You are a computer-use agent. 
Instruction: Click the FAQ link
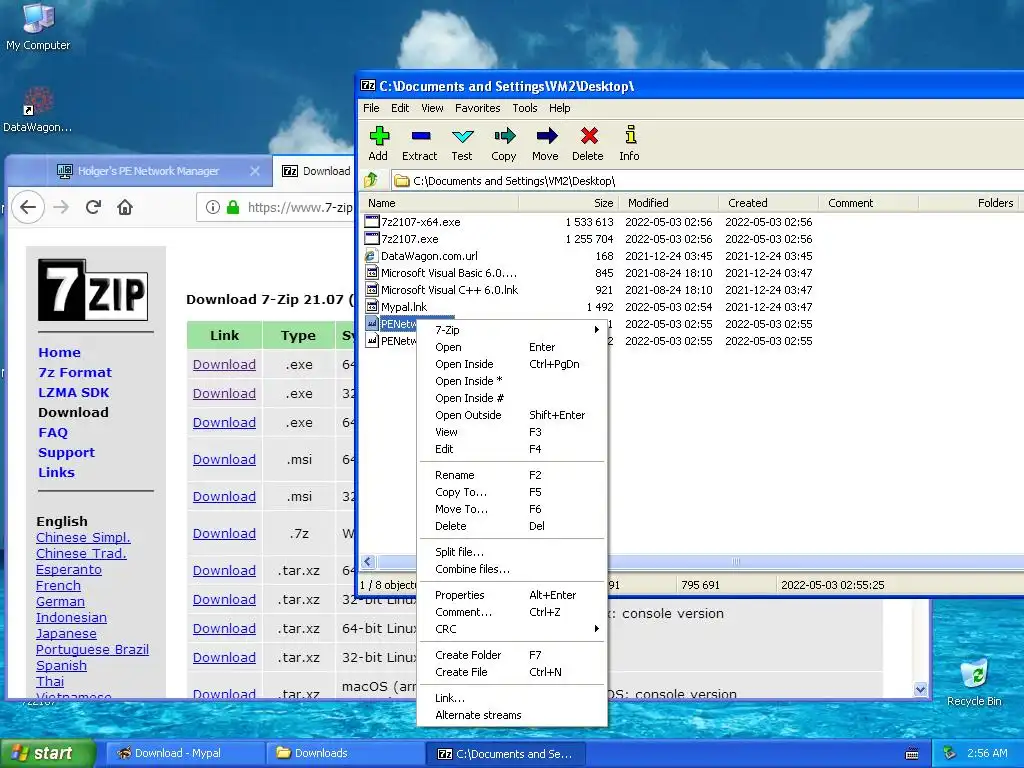(53, 432)
